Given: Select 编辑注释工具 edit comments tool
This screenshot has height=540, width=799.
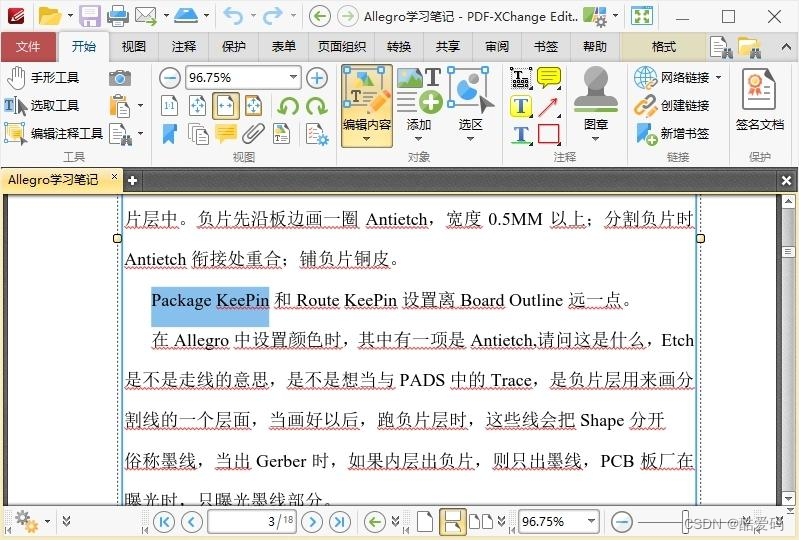Looking at the screenshot, I should click(54, 134).
